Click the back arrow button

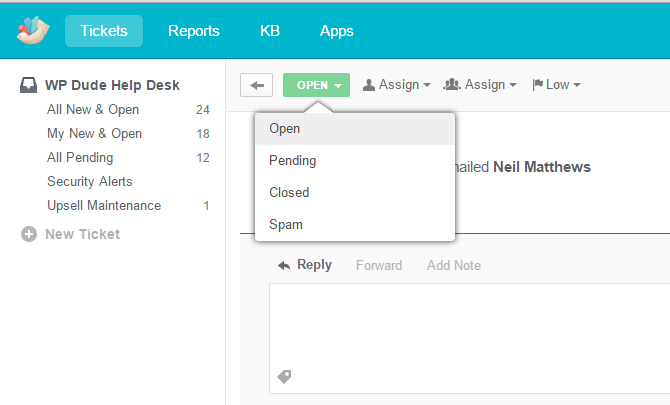click(x=256, y=85)
